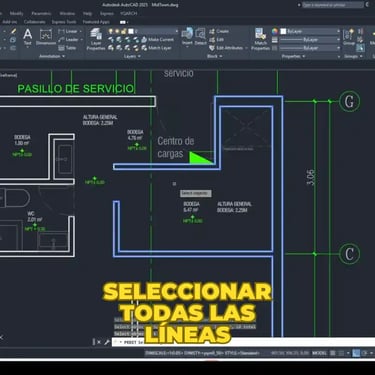Expand the Properties panel title
The width and height of the screenshot is (375, 375).
click(x=293, y=56)
